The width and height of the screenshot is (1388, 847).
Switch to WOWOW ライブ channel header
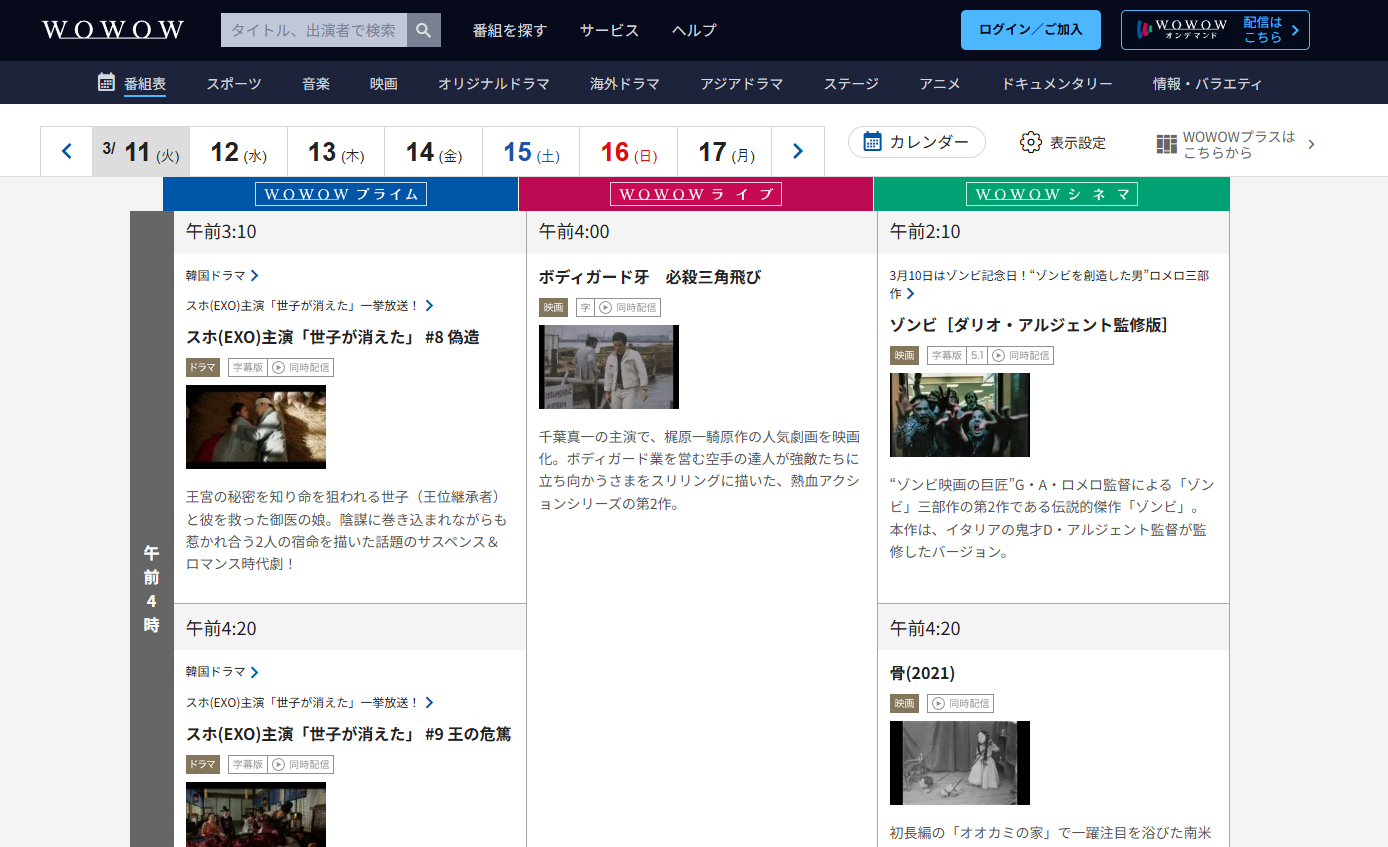[696, 194]
